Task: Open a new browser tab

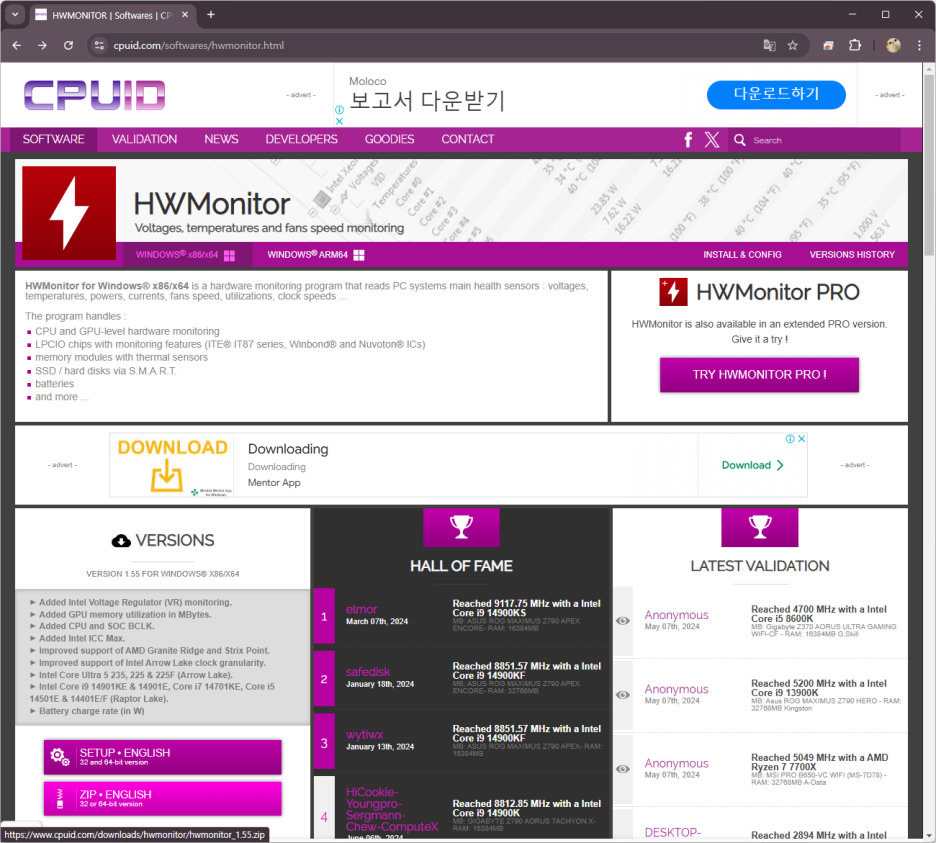Action: pyautogui.click(x=211, y=14)
